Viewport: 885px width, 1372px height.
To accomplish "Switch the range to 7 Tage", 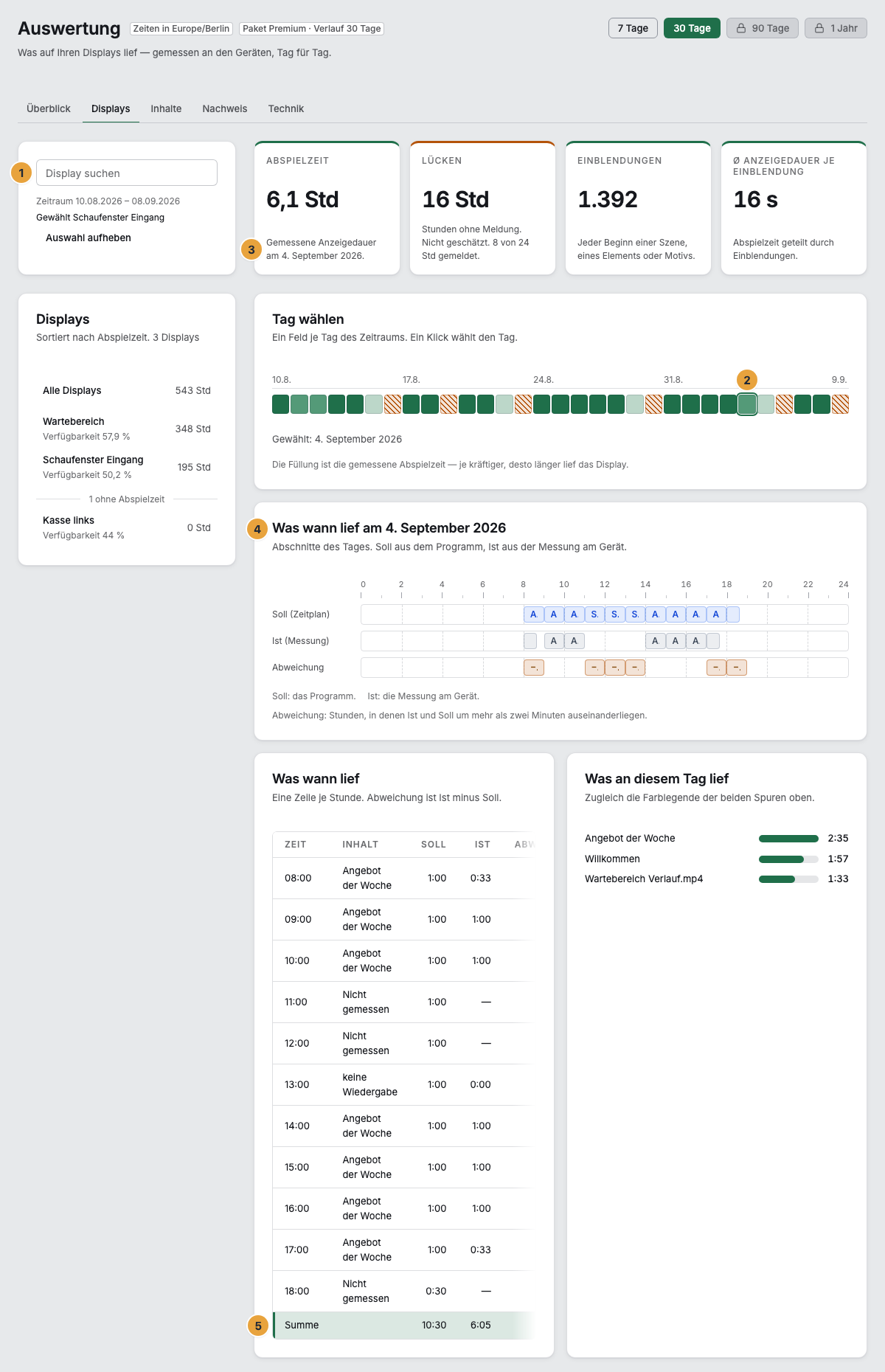I will (x=633, y=28).
